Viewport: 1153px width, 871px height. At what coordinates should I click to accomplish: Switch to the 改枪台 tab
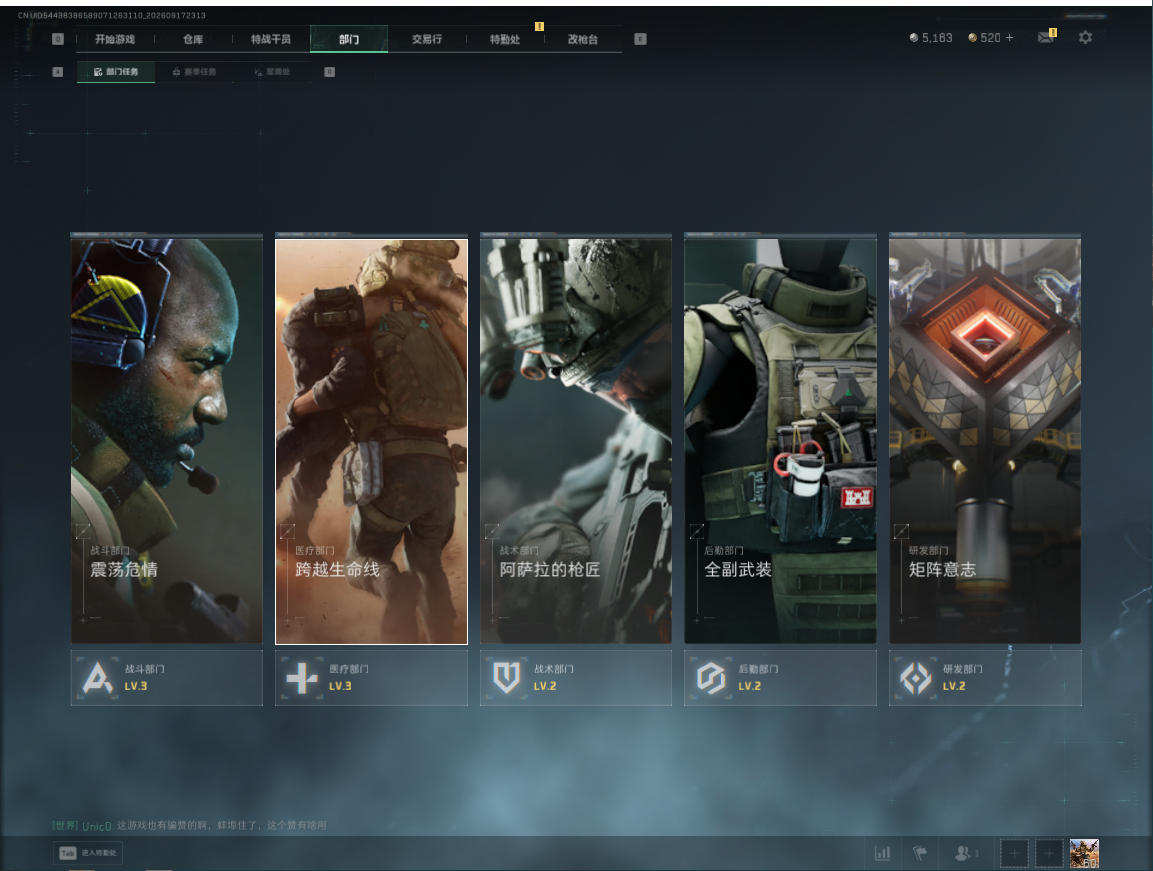583,39
